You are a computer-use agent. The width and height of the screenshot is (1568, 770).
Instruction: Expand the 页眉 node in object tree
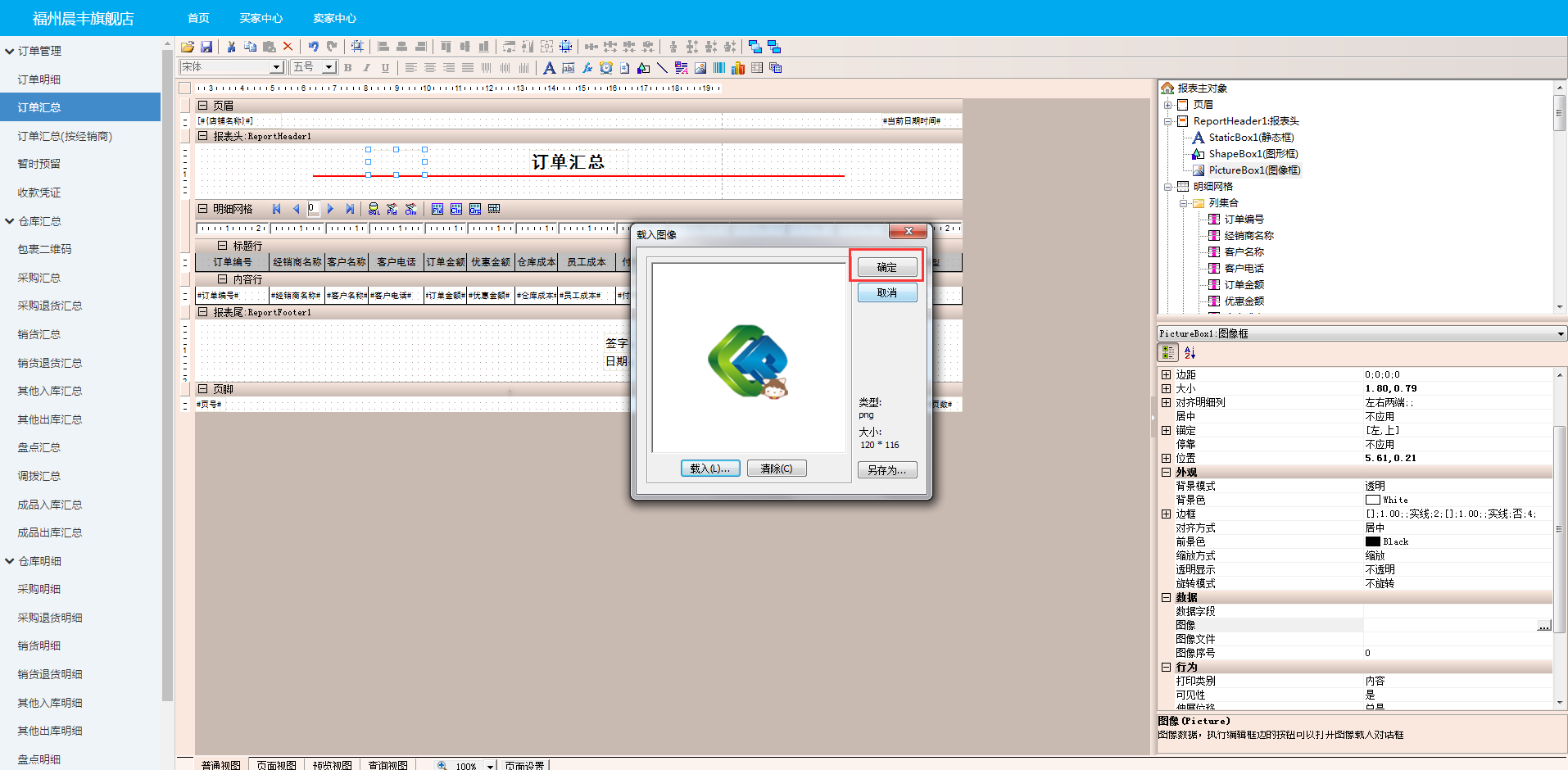tap(1167, 105)
